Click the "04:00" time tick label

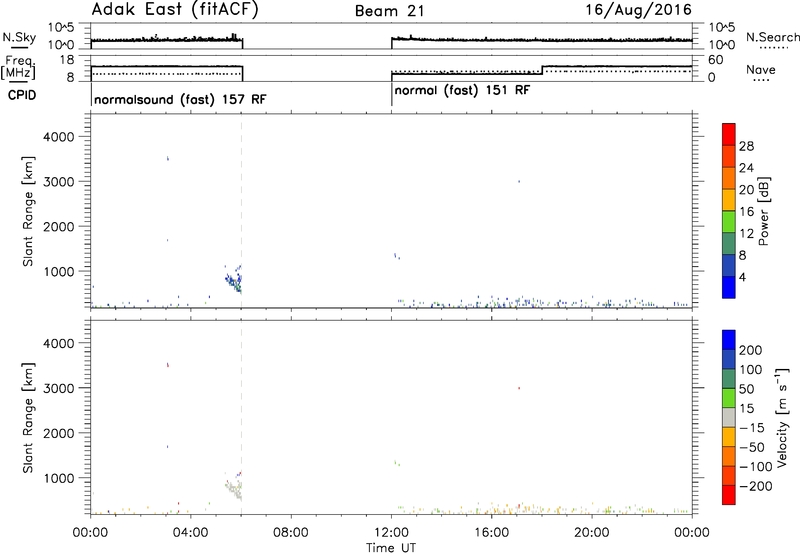[191, 533]
